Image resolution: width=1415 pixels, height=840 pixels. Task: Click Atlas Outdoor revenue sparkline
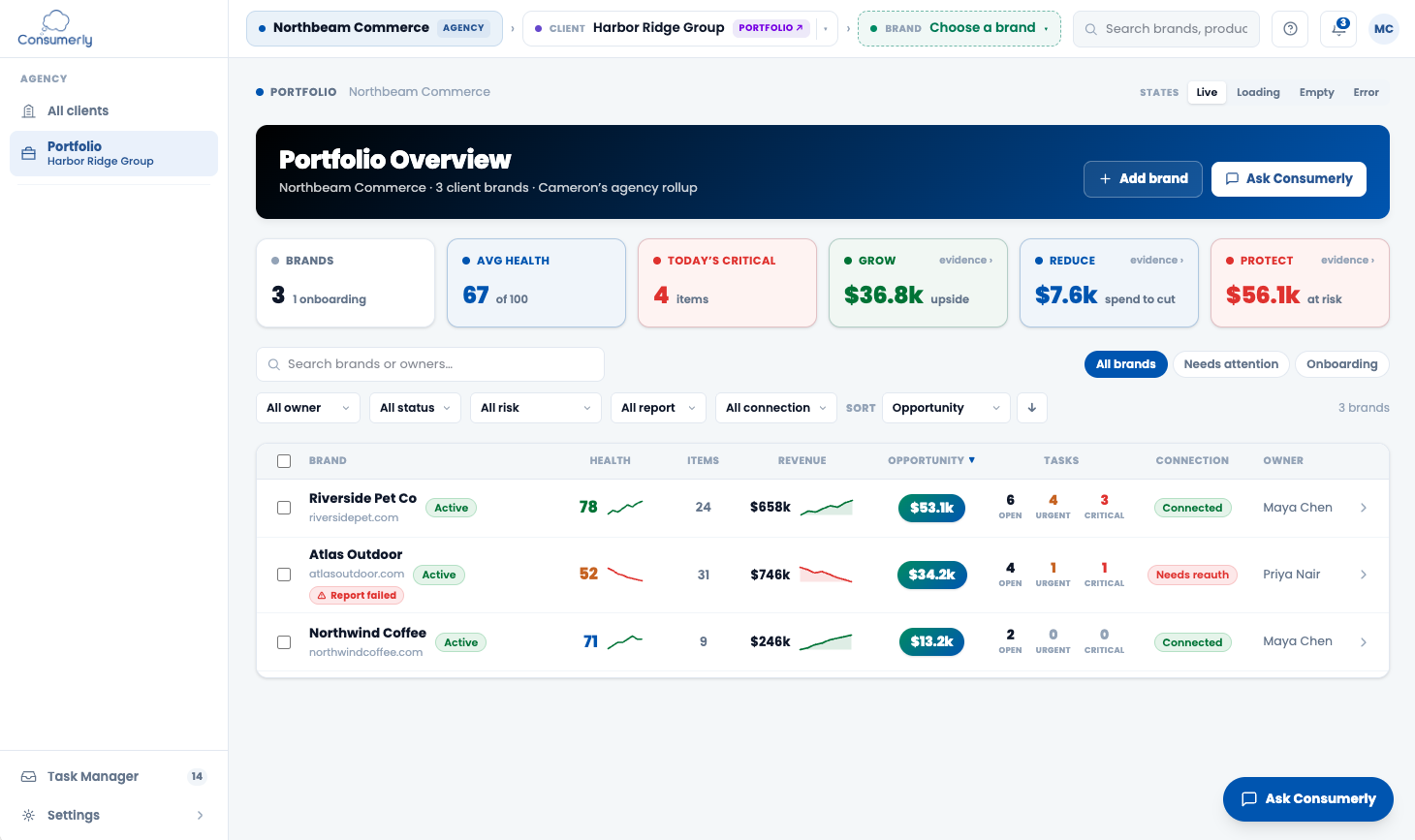826,575
